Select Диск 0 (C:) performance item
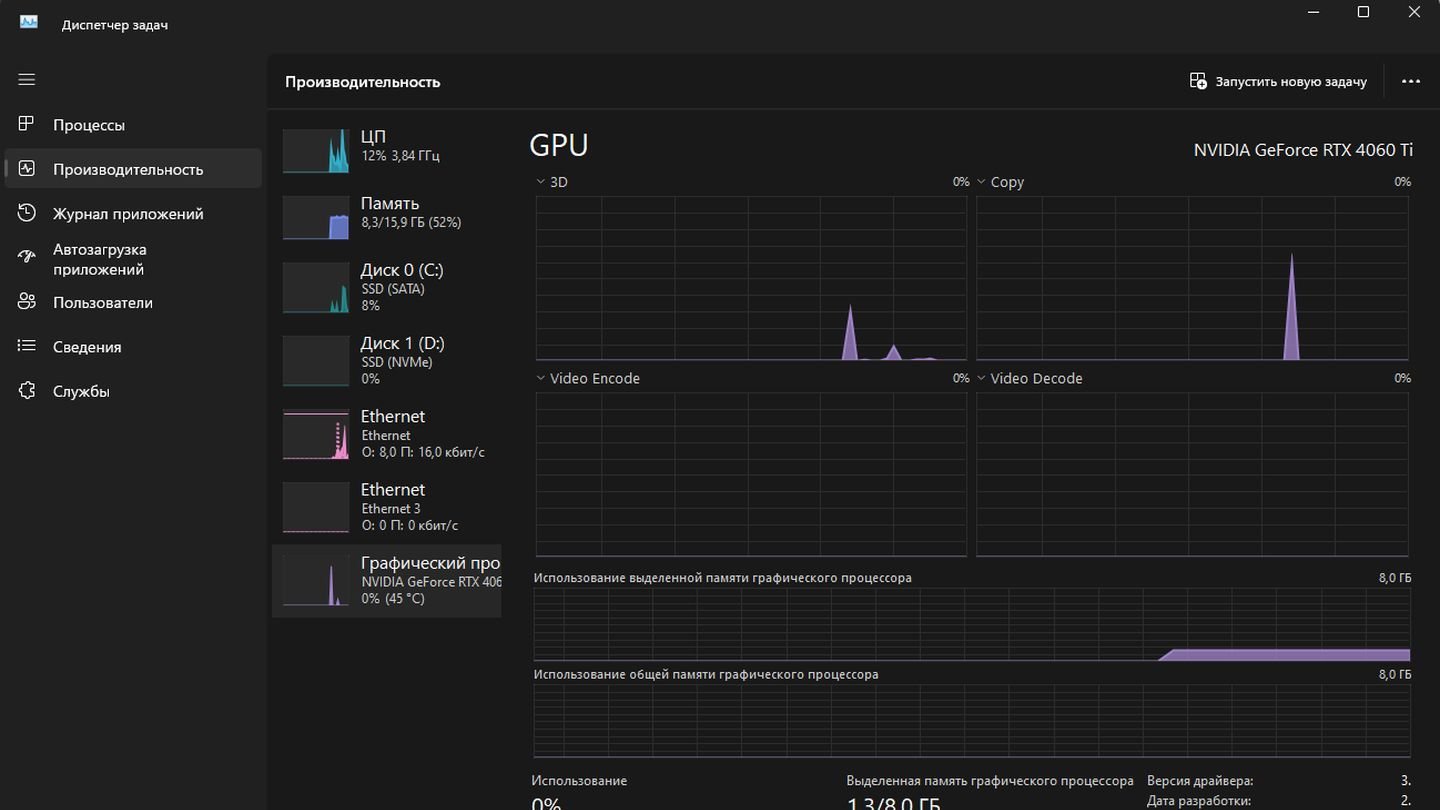1440x810 pixels. (386, 287)
